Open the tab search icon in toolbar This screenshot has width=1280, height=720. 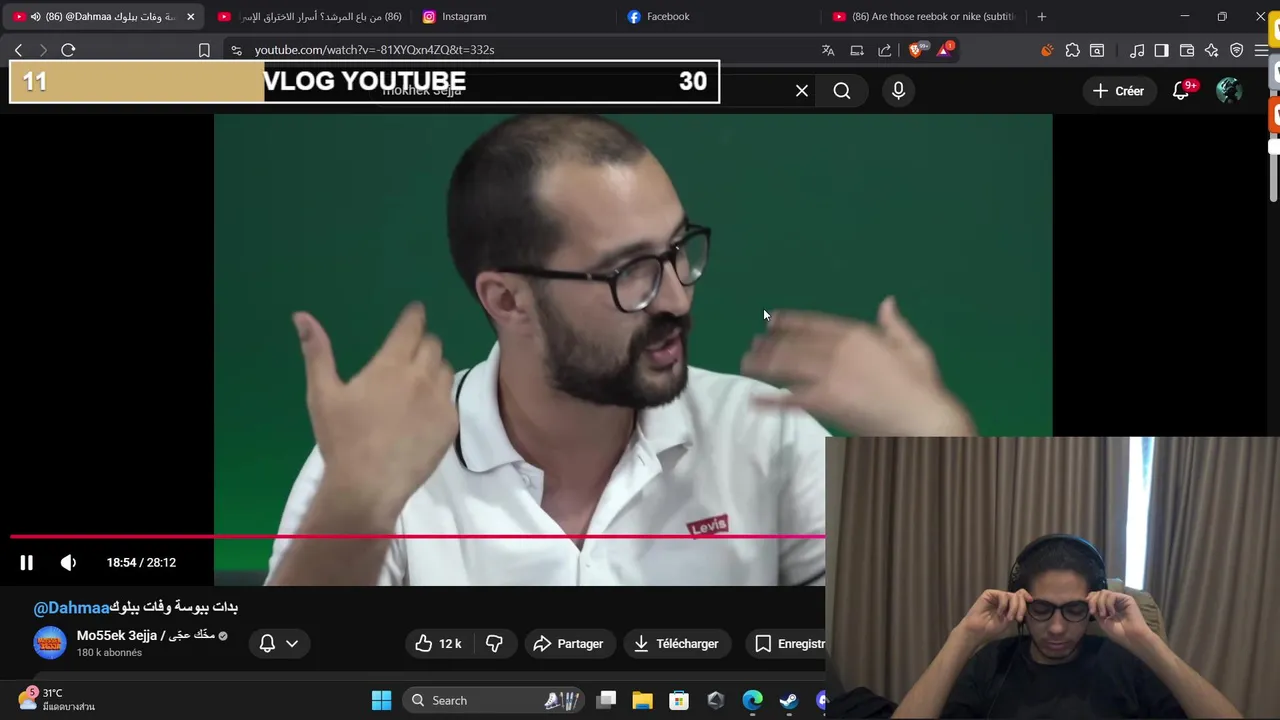point(1097,50)
